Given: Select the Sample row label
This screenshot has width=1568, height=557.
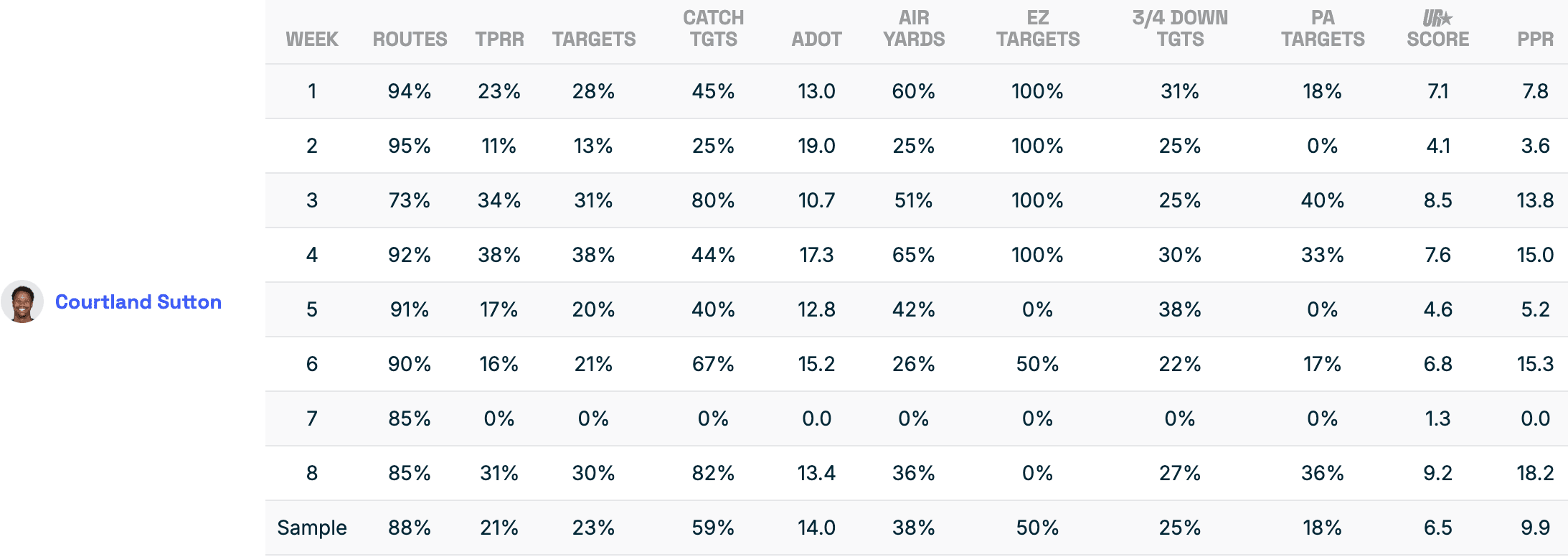Looking at the screenshot, I should [312, 528].
